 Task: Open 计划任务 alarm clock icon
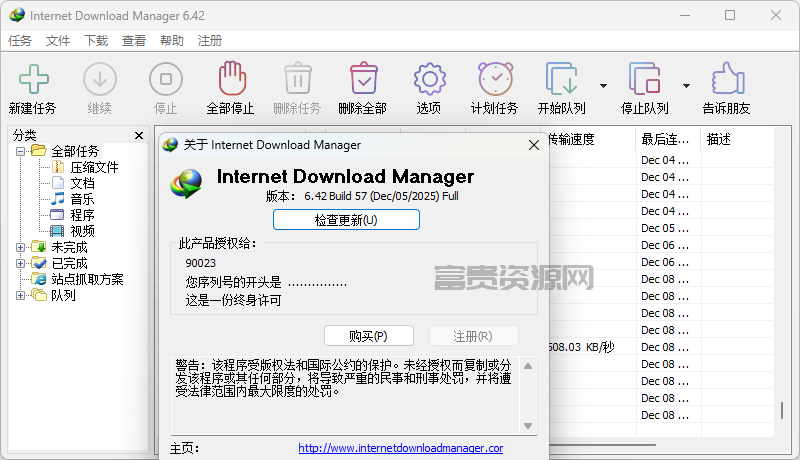495,79
